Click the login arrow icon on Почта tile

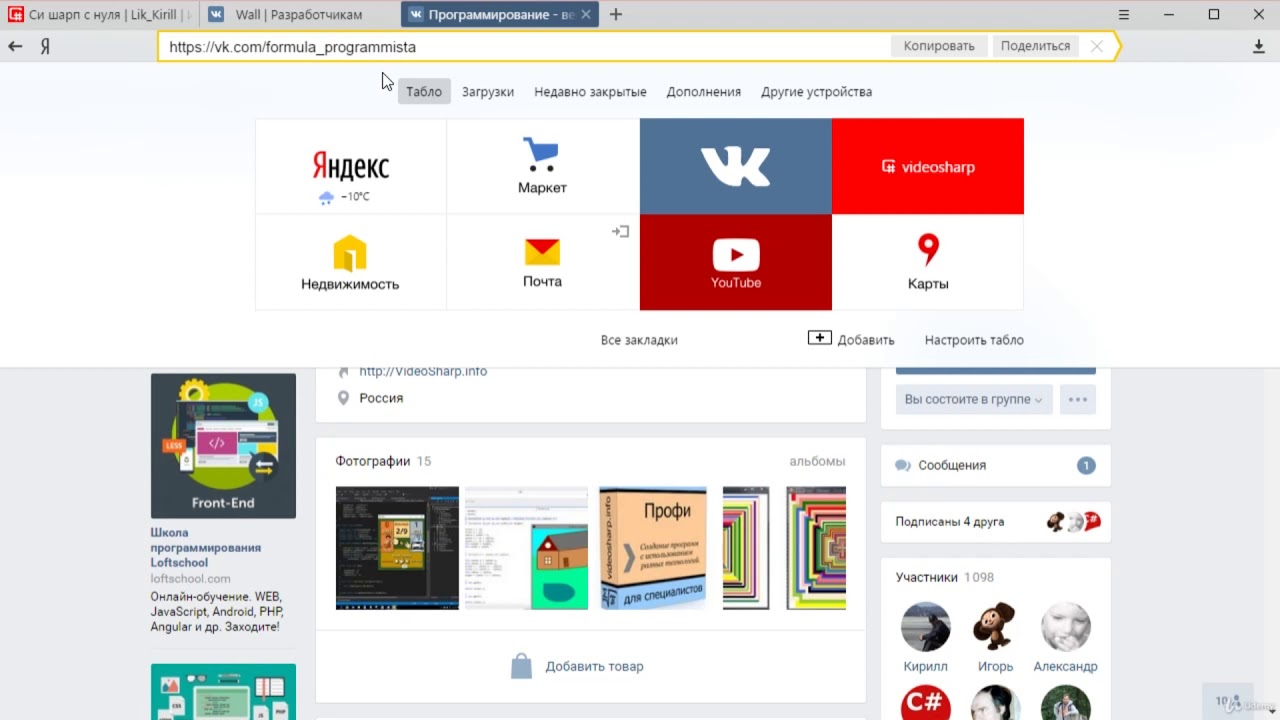tap(621, 231)
